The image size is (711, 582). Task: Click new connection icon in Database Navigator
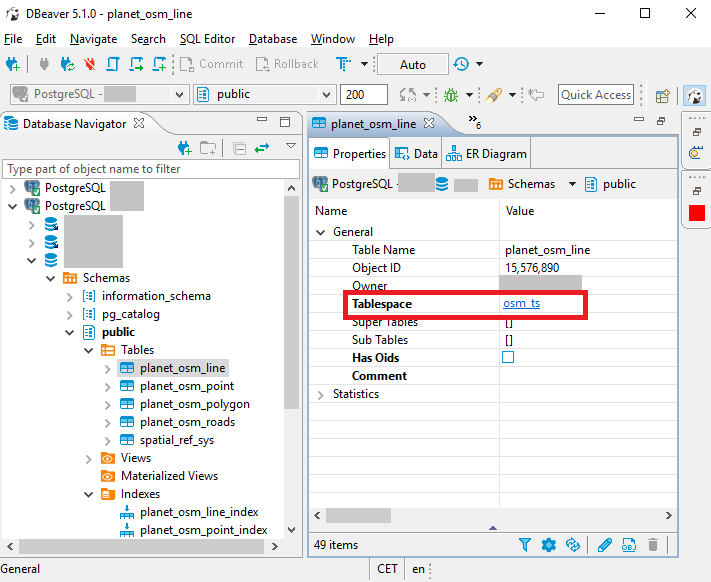(x=185, y=148)
